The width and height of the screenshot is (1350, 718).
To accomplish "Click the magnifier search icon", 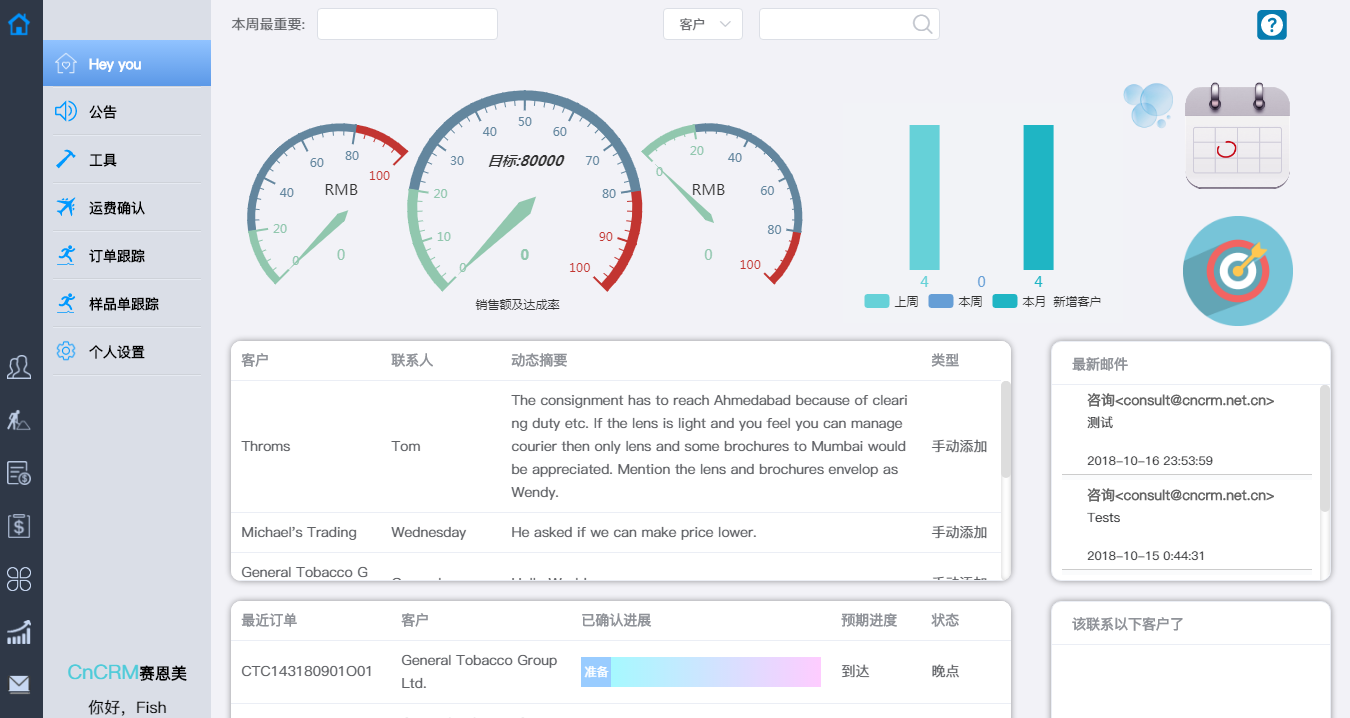I will click(922, 24).
